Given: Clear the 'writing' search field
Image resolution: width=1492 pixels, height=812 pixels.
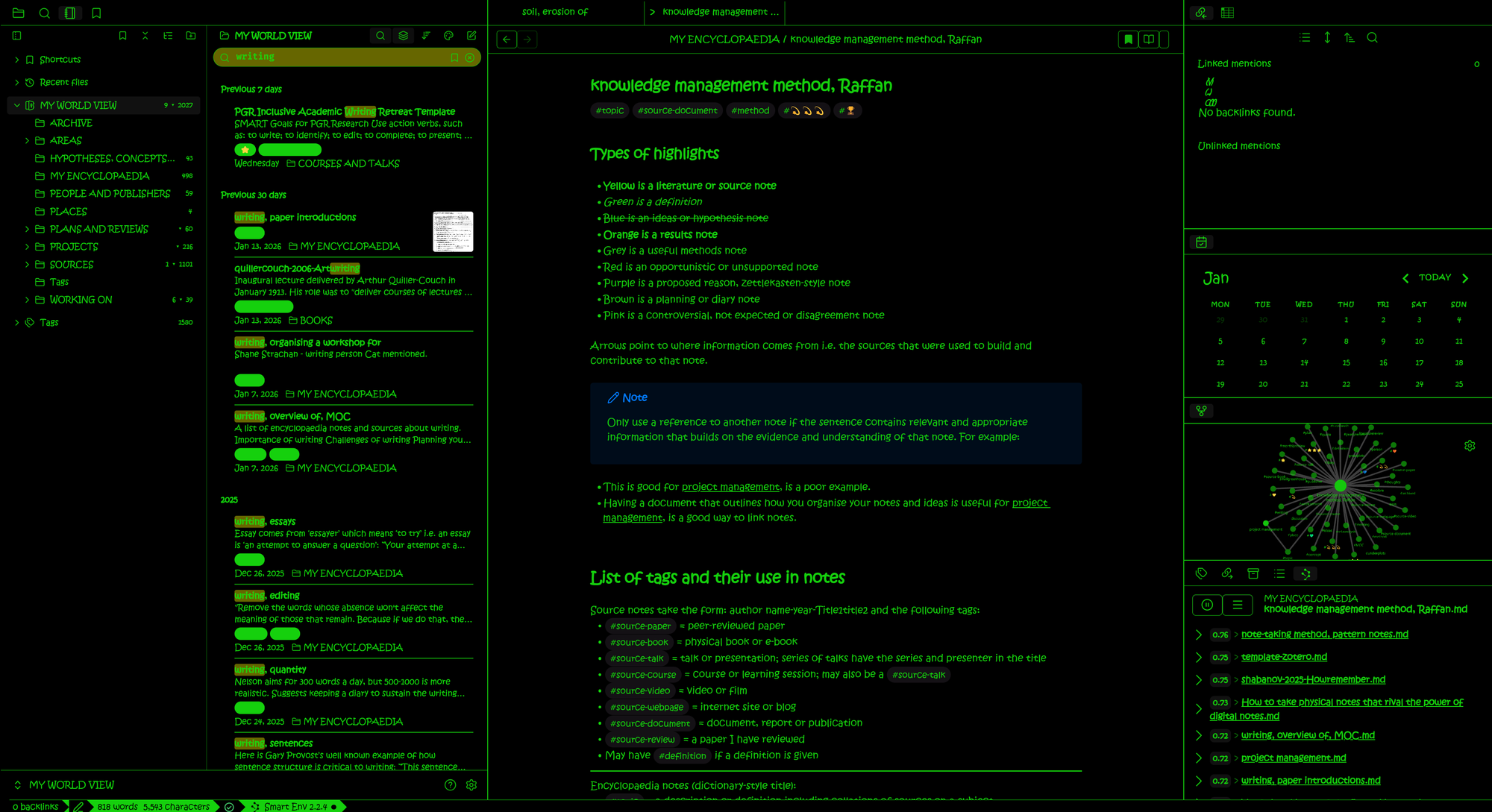Looking at the screenshot, I should pos(469,57).
